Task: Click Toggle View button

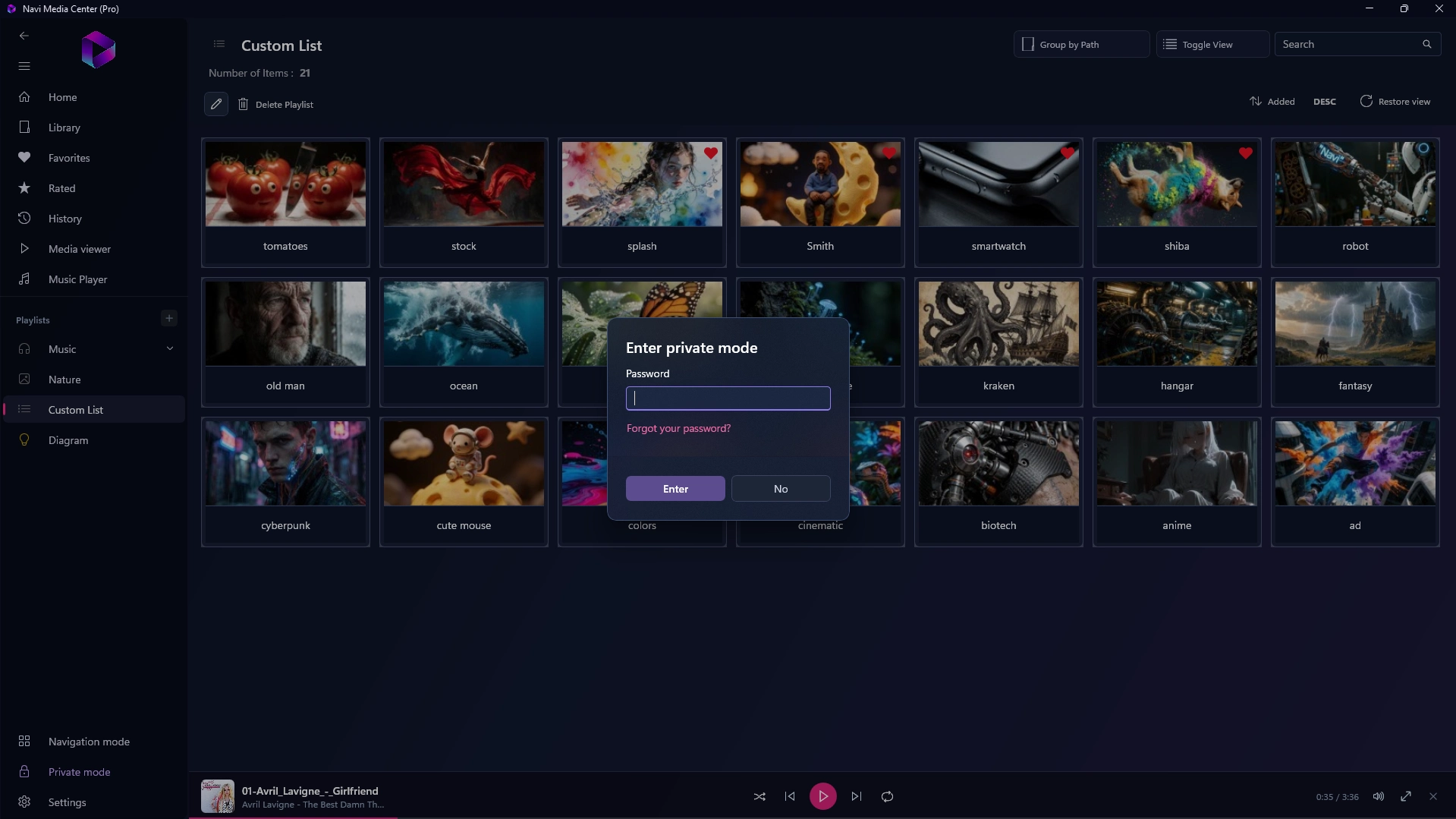Action: (x=1212, y=44)
